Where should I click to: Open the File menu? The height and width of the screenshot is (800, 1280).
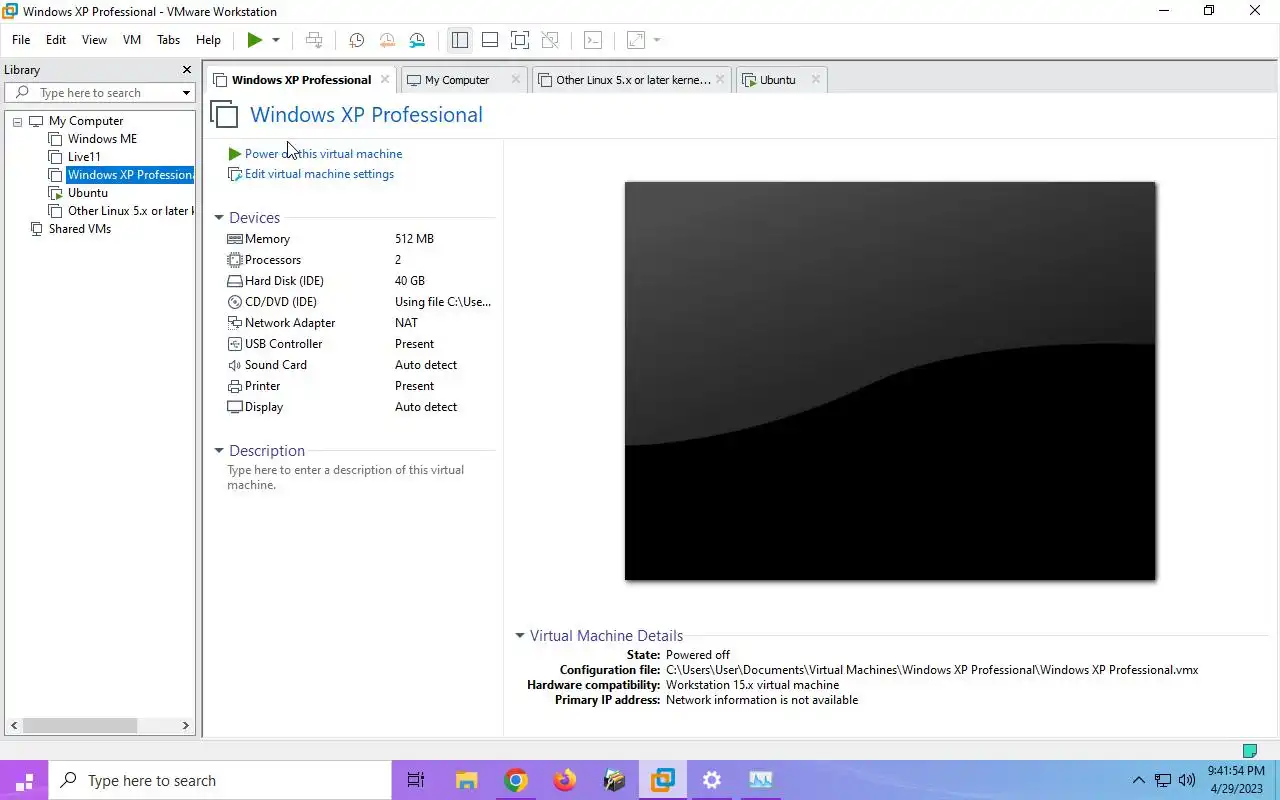pos(21,40)
